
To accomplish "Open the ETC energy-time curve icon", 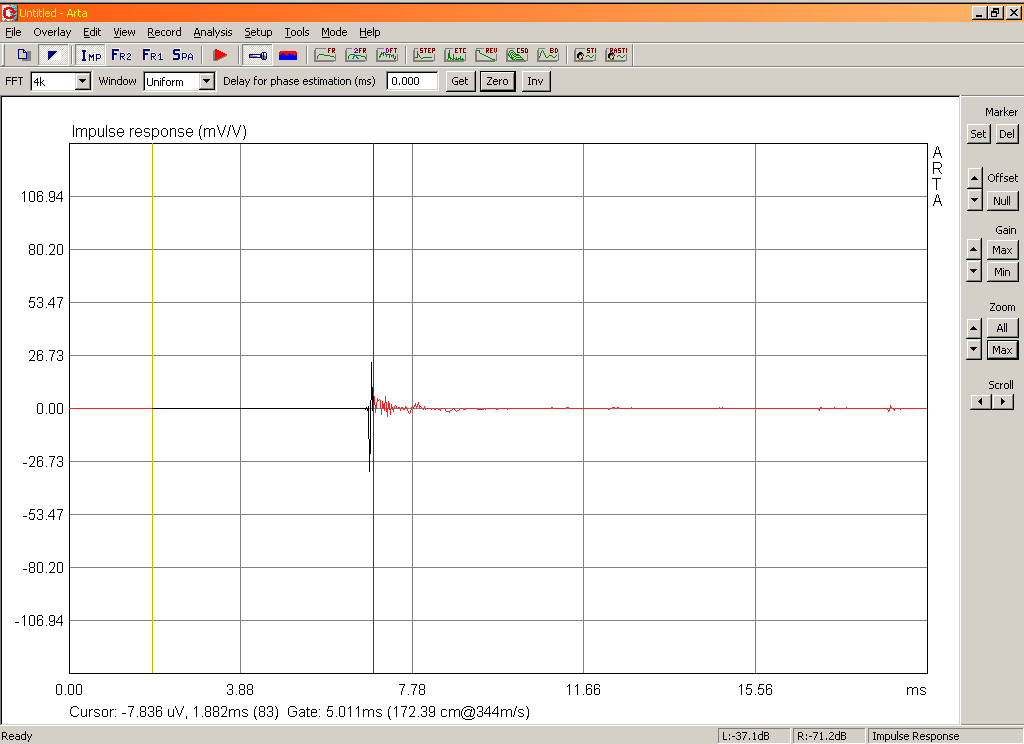I will pyautogui.click(x=455, y=56).
